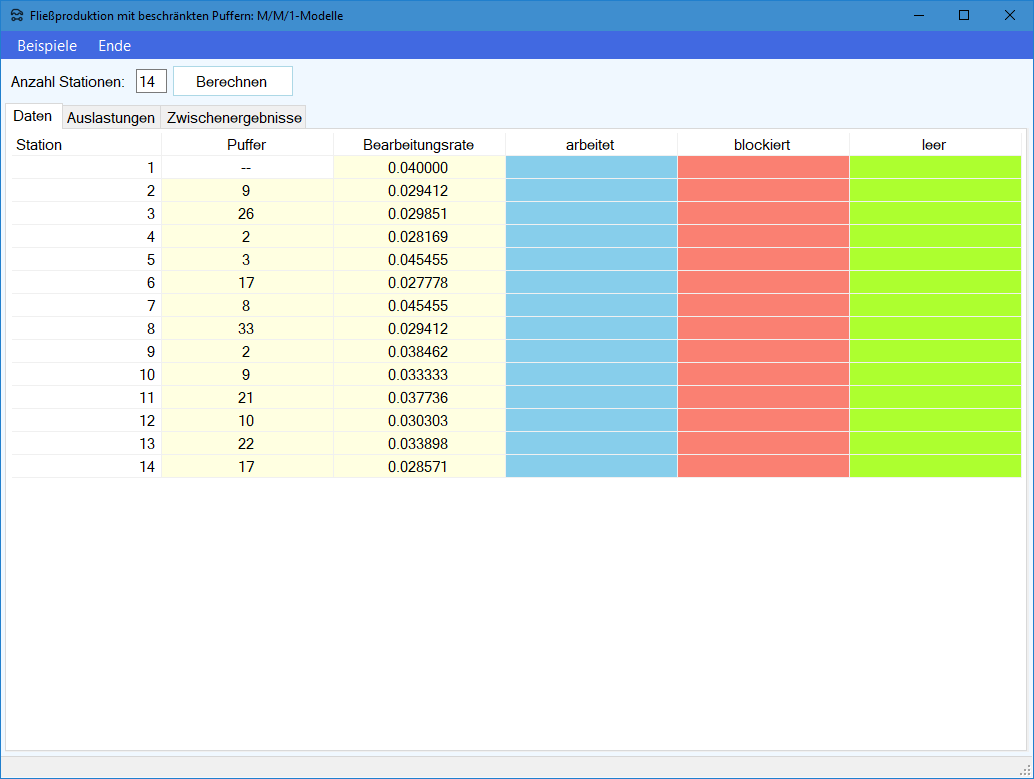The image size is (1034, 779).
Task: Switch to the Zwischenergebnisse tab
Action: coord(234,118)
